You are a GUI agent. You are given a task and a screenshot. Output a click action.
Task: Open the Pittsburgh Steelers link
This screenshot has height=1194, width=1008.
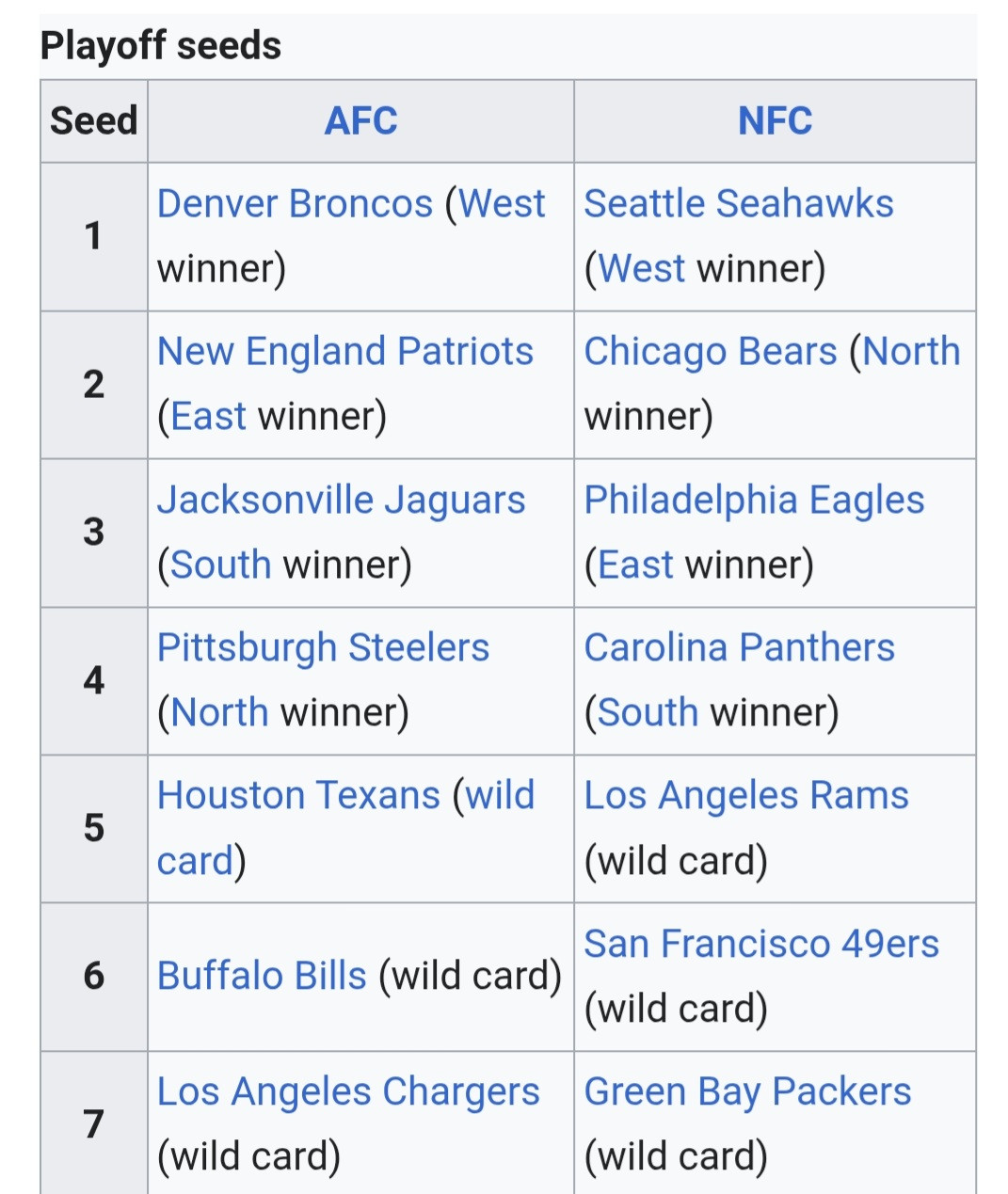point(323,648)
